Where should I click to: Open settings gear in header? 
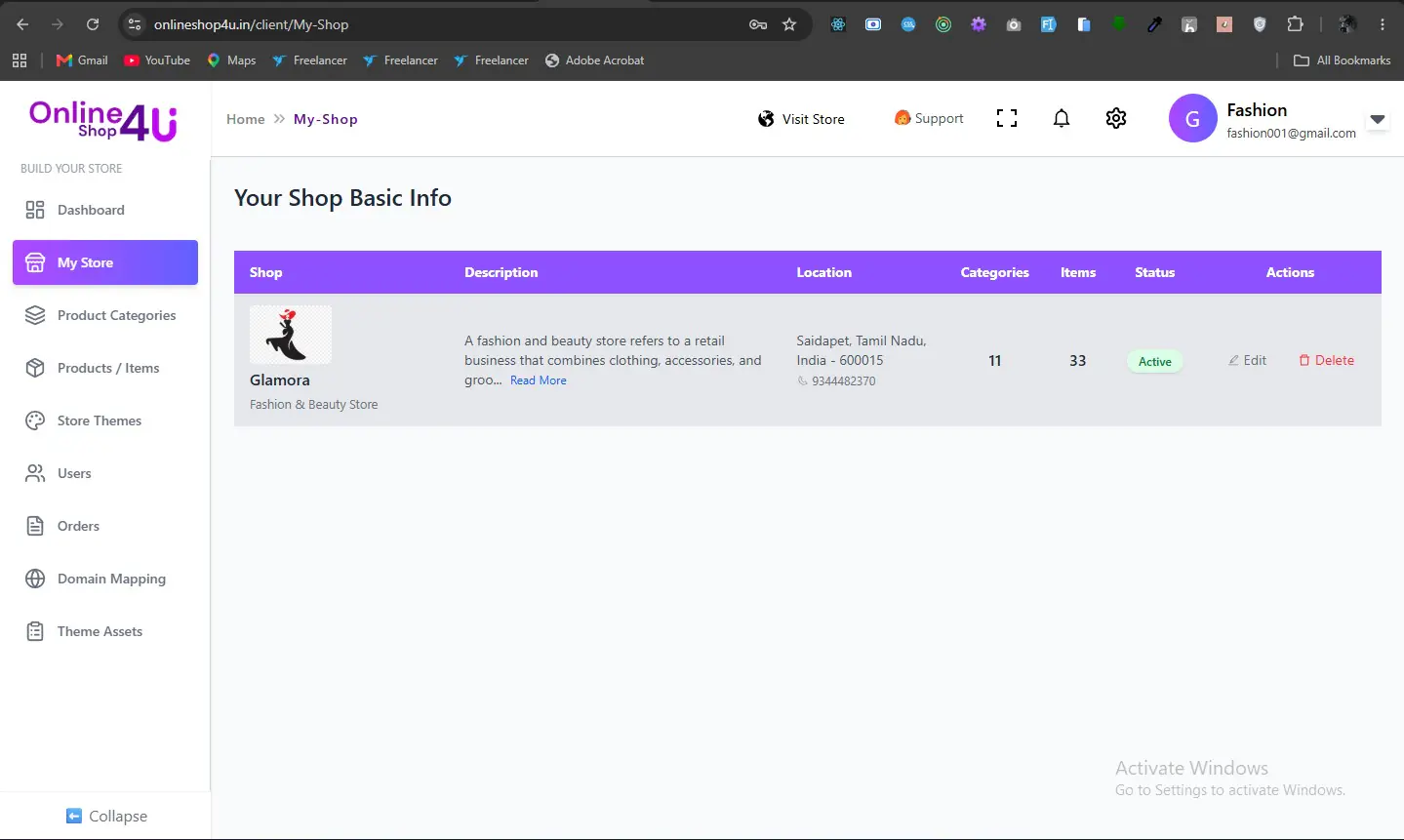click(1116, 118)
